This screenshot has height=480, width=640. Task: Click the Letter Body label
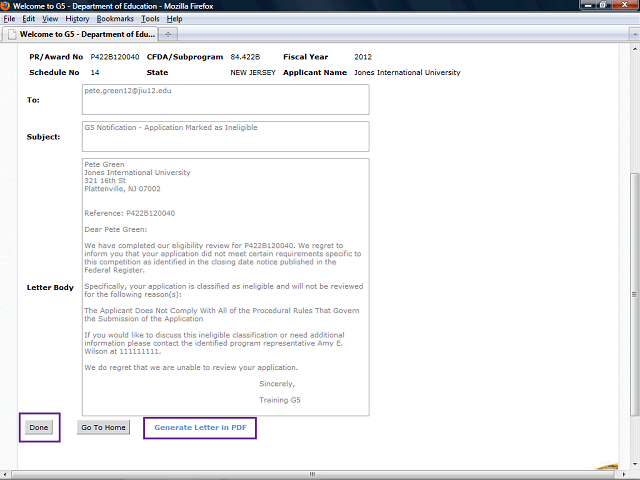click(50, 287)
